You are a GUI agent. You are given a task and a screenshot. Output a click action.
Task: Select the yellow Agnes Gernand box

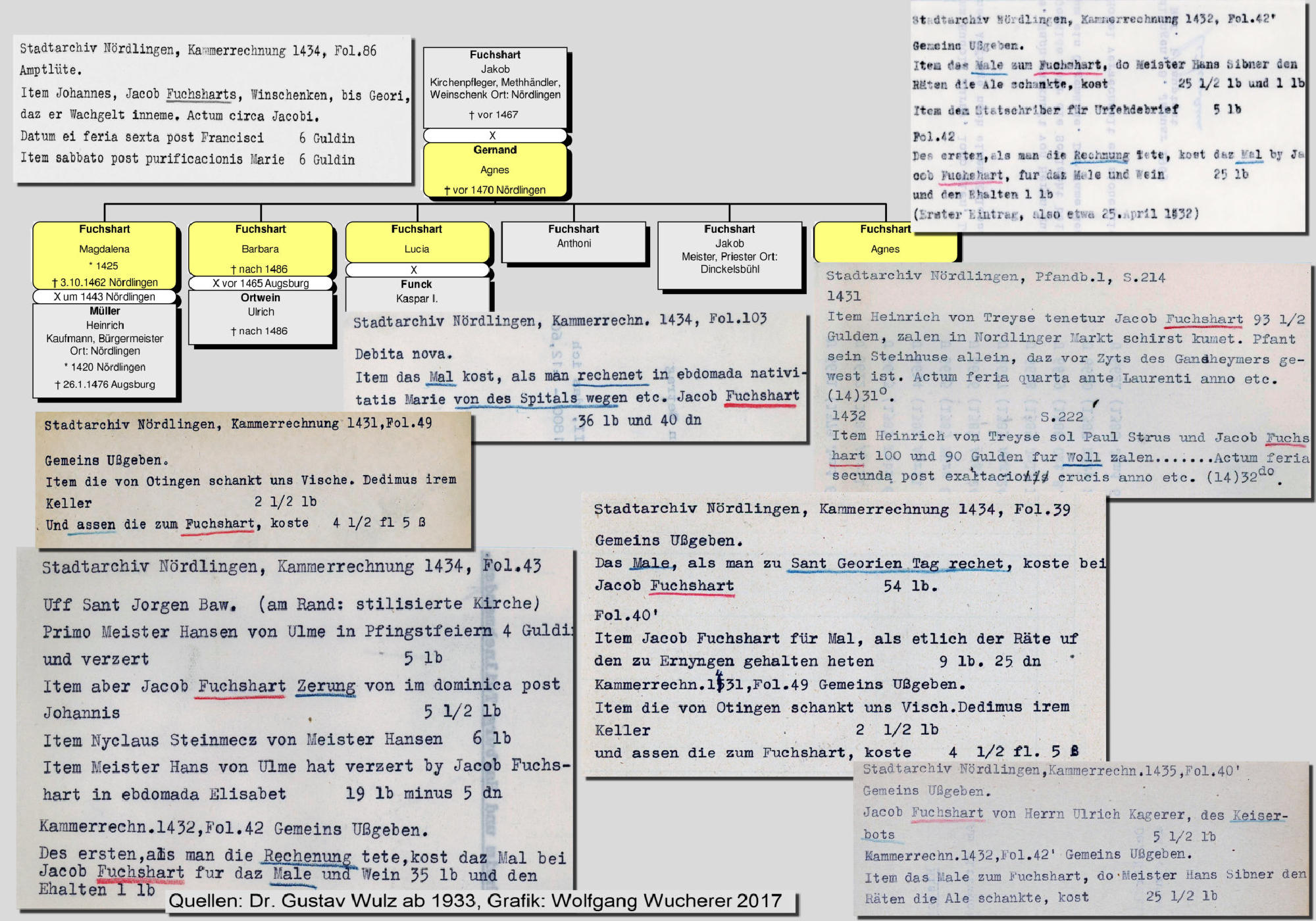495,170
